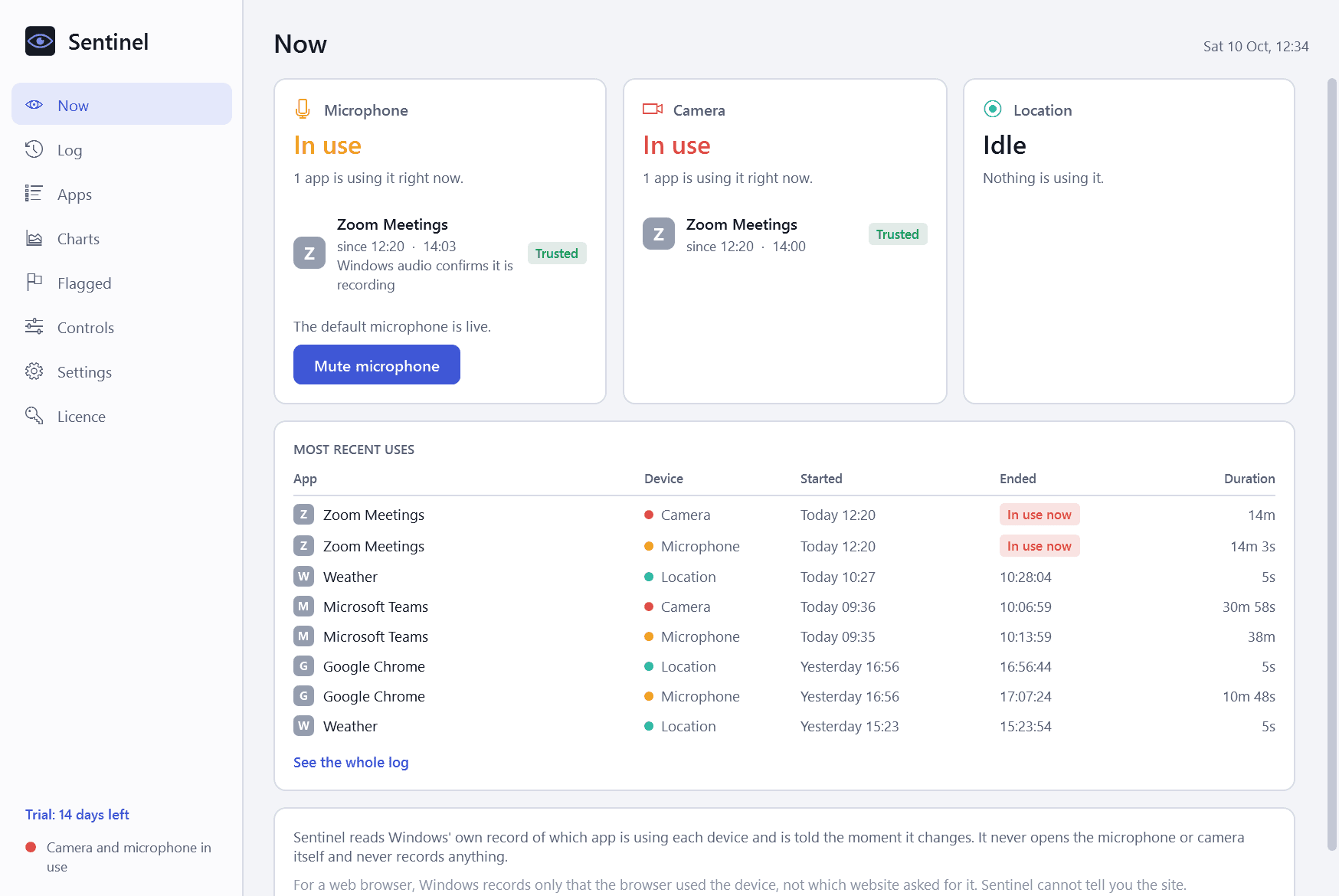
Task: Click the Started column header
Action: [821, 478]
